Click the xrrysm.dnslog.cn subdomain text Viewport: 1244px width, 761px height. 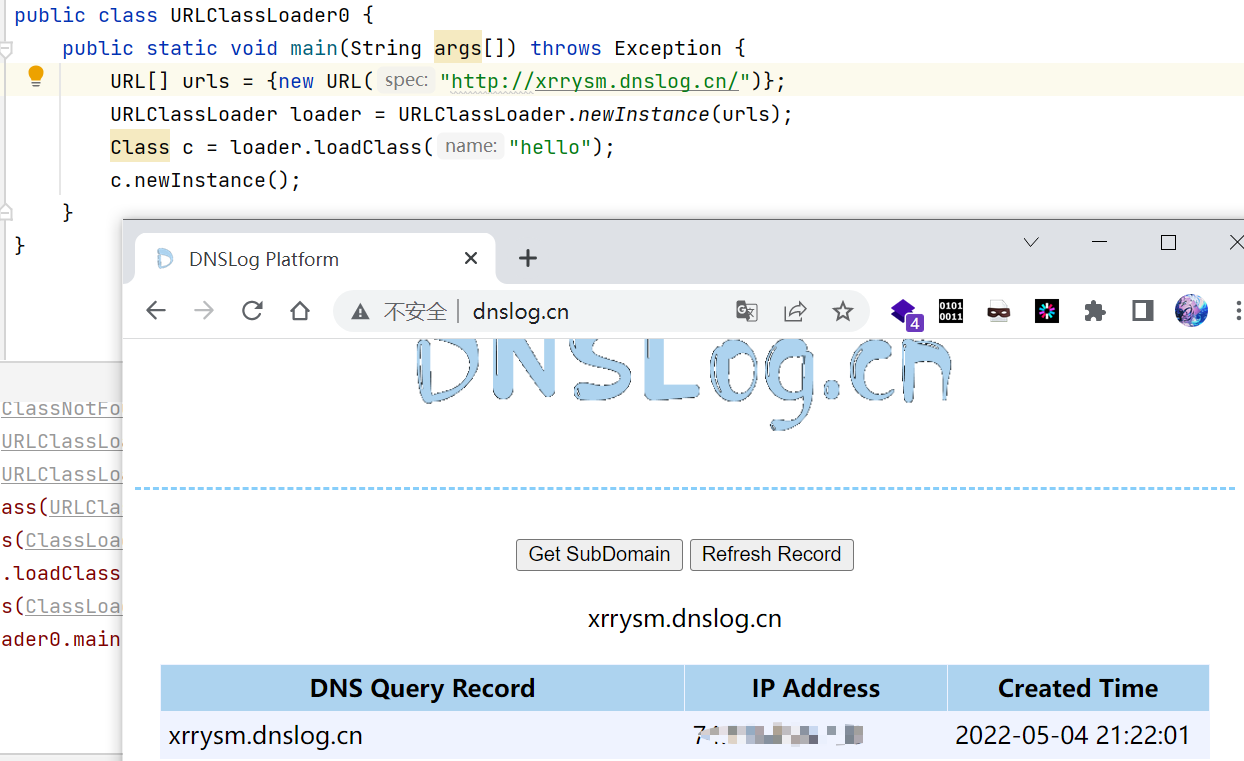click(685, 619)
